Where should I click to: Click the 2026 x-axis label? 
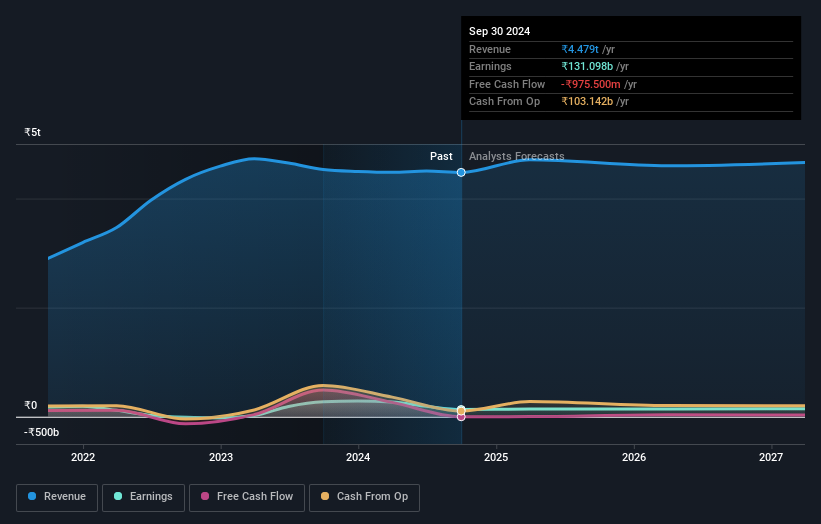click(634, 458)
